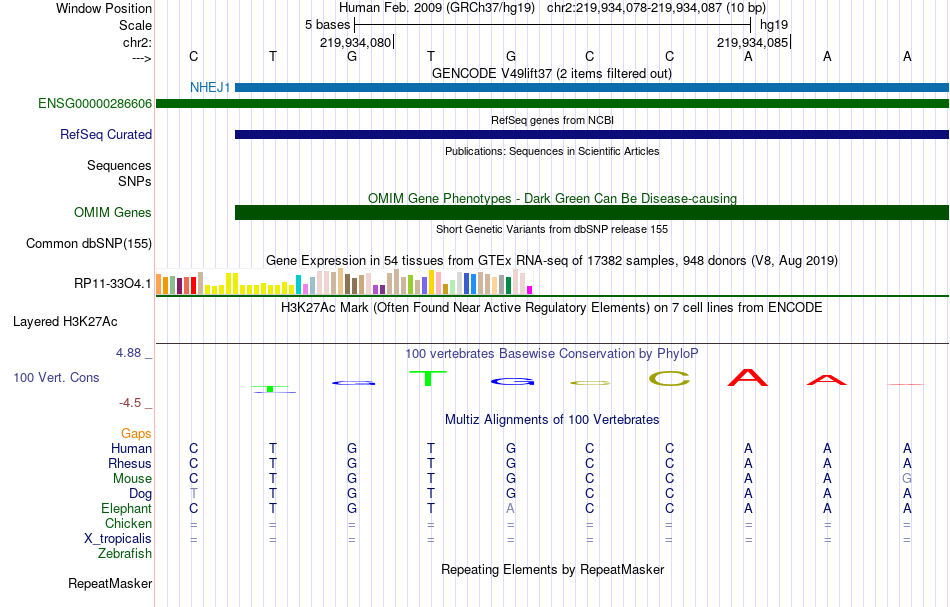Select the Elephant species row label

(127, 508)
